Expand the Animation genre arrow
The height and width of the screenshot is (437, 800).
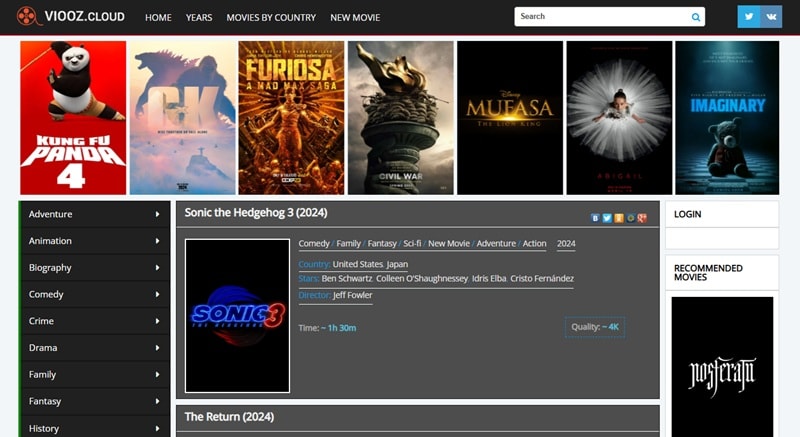click(x=157, y=241)
